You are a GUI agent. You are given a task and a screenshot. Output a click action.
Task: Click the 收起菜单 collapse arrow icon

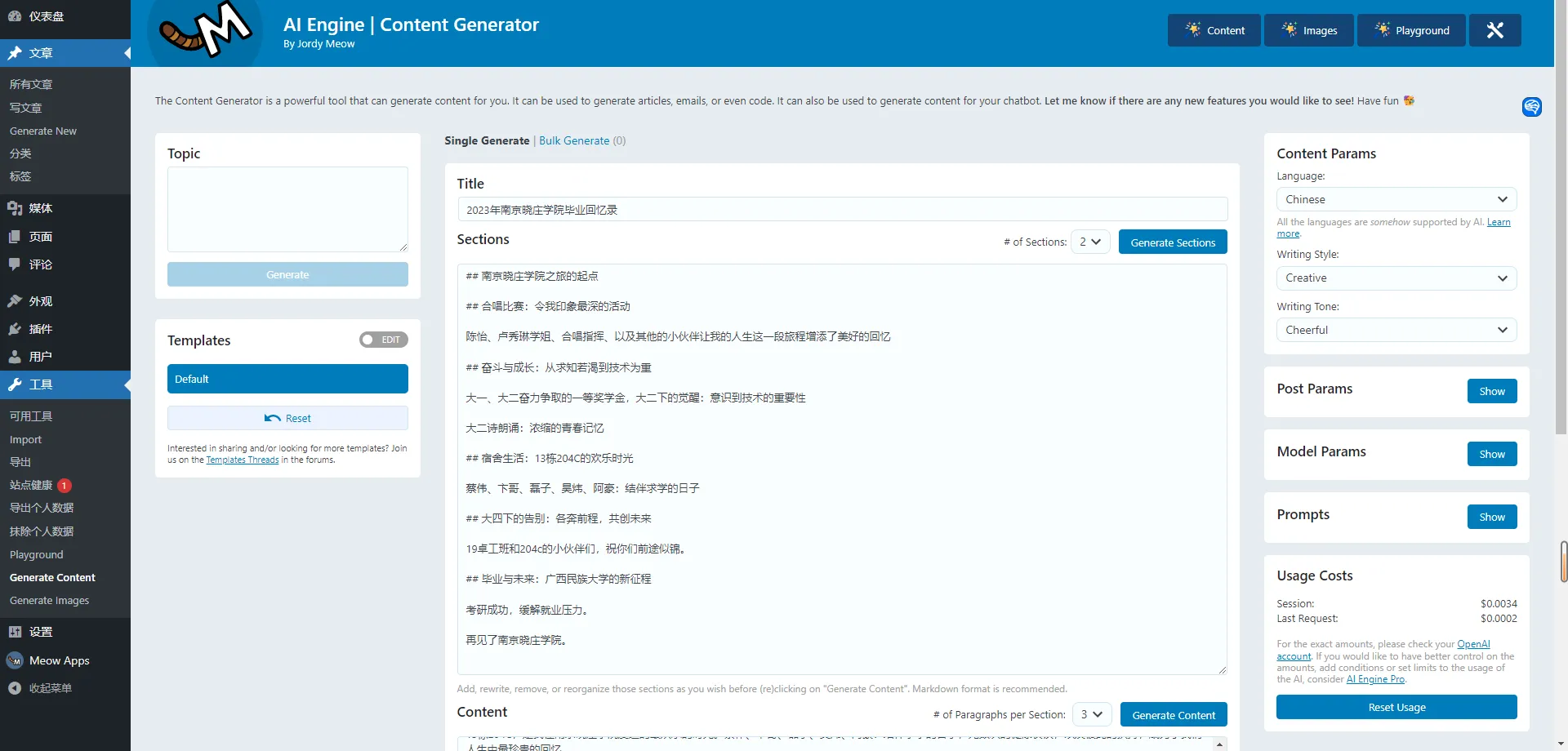click(x=15, y=688)
